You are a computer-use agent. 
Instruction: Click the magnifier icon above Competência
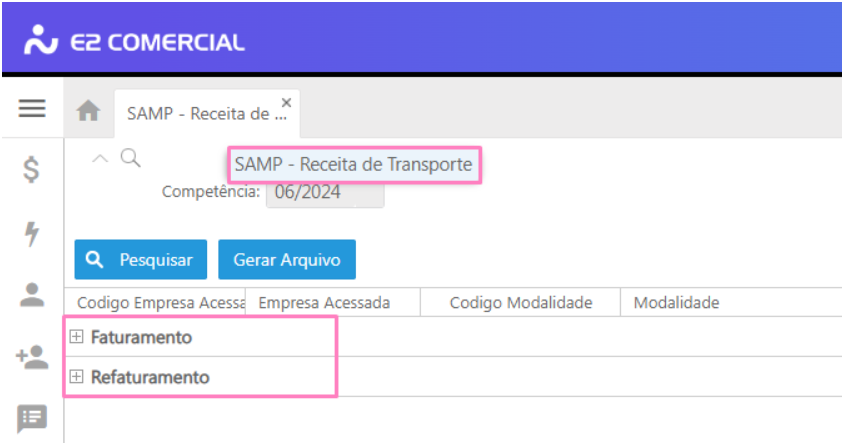pos(130,158)
